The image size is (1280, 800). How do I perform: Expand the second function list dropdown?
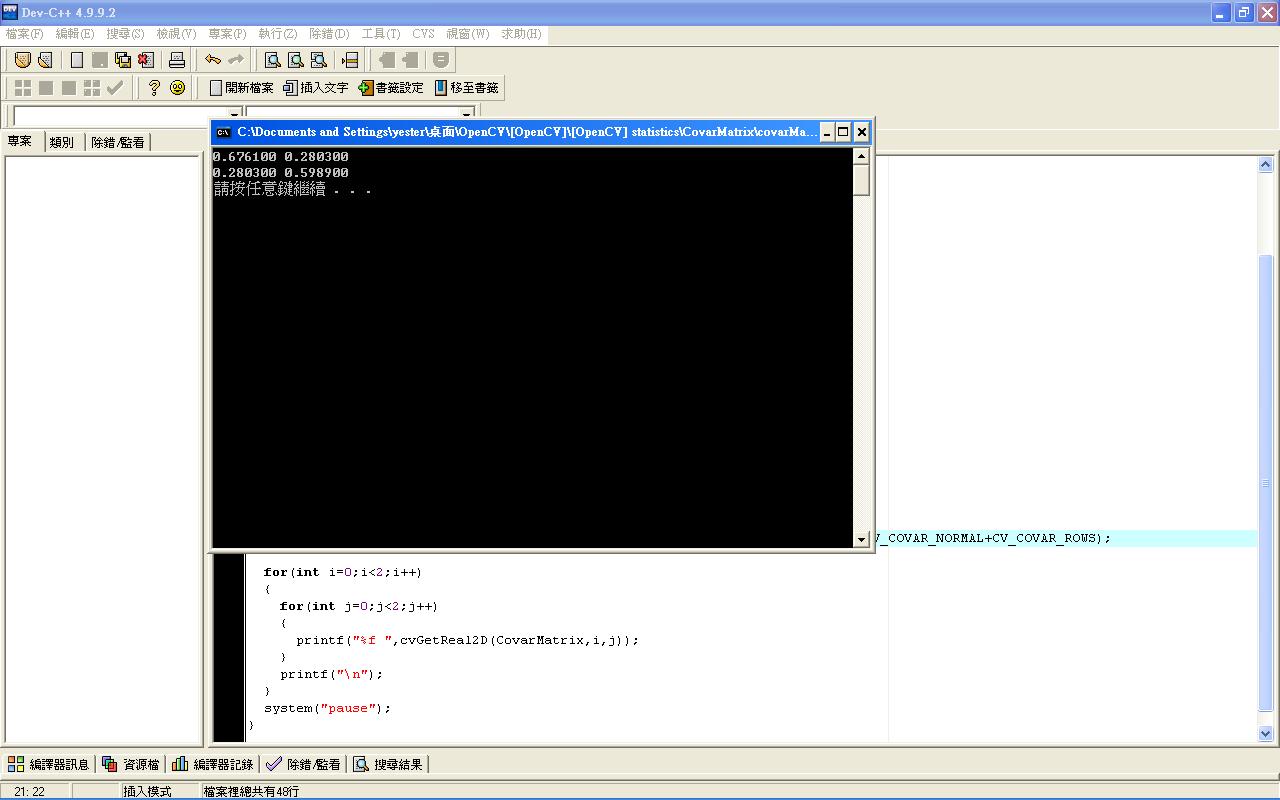(466, 115)
